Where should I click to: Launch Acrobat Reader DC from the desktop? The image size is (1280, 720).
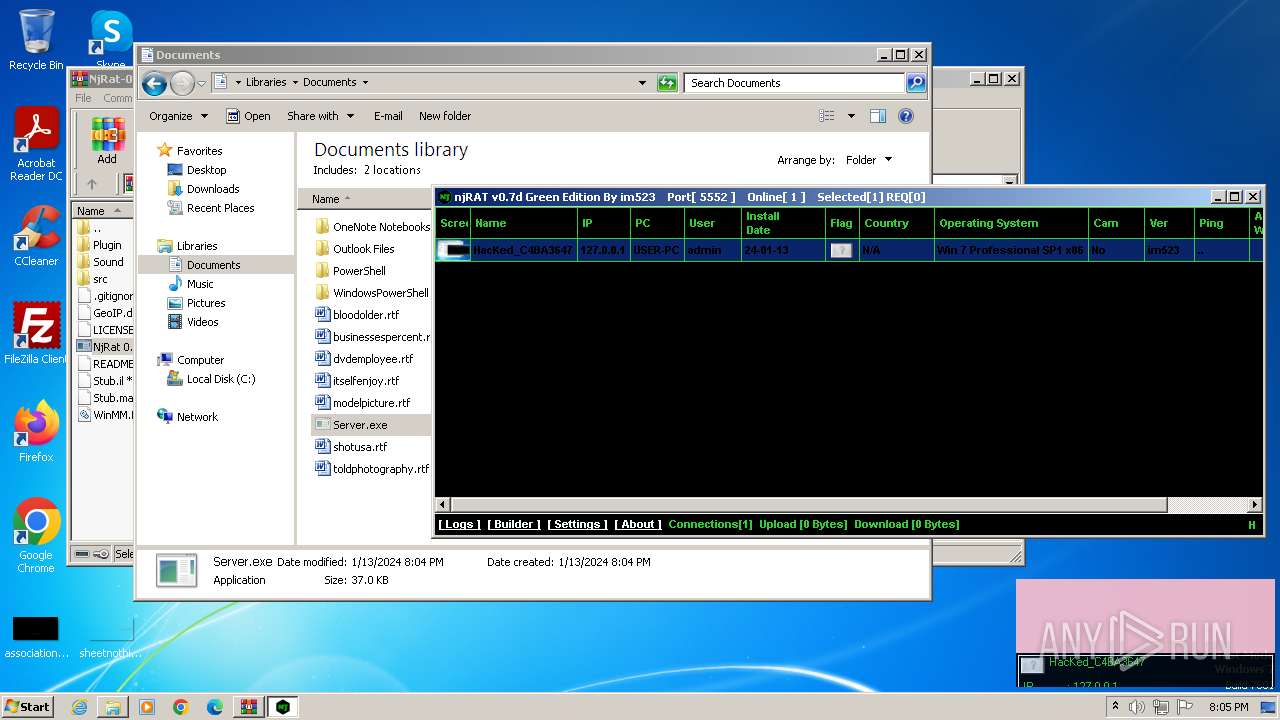[x=36, y=145]
